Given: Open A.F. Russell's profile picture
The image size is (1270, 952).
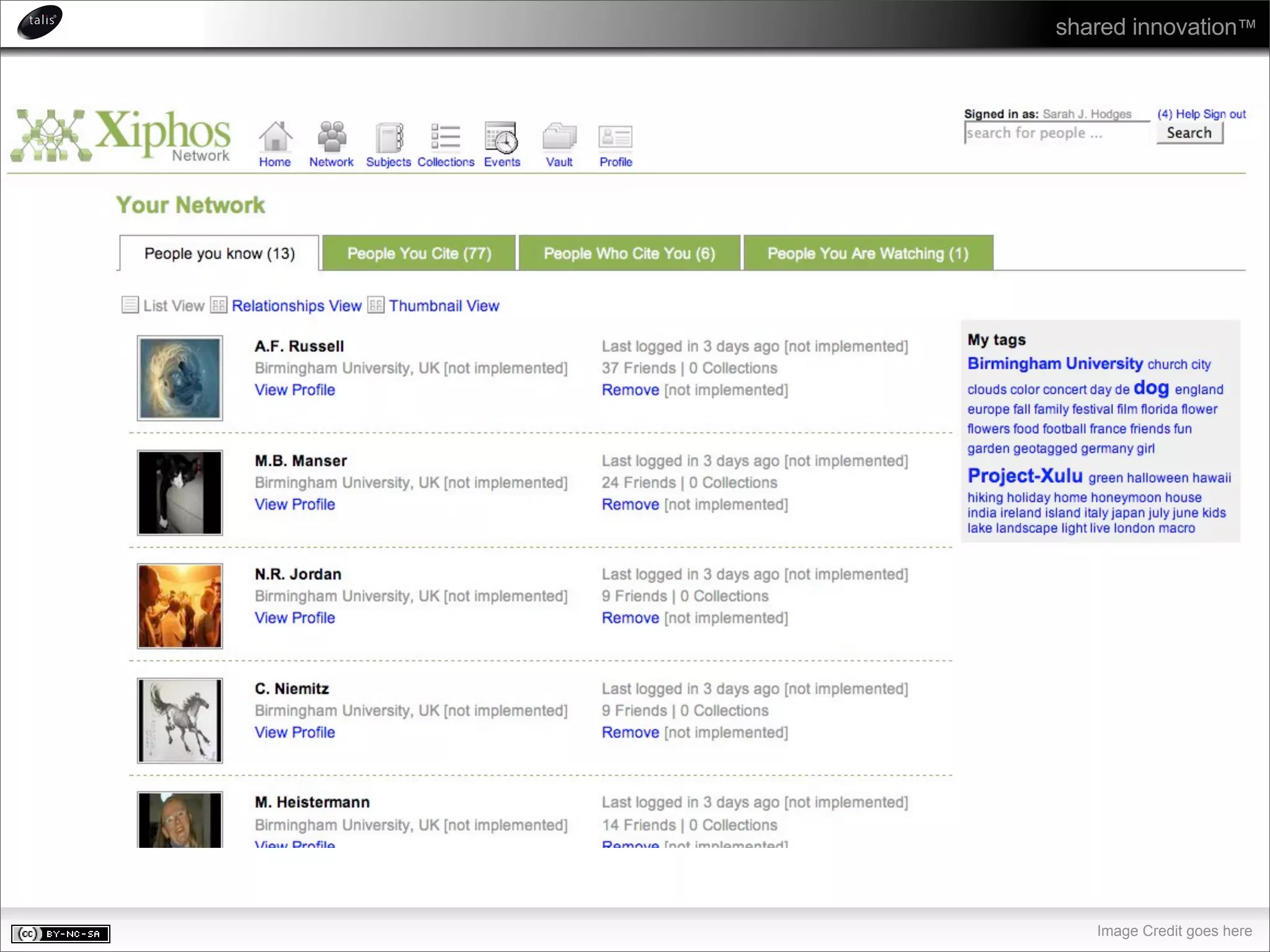Looking at the screenshot, I should (x=180, y=378).
